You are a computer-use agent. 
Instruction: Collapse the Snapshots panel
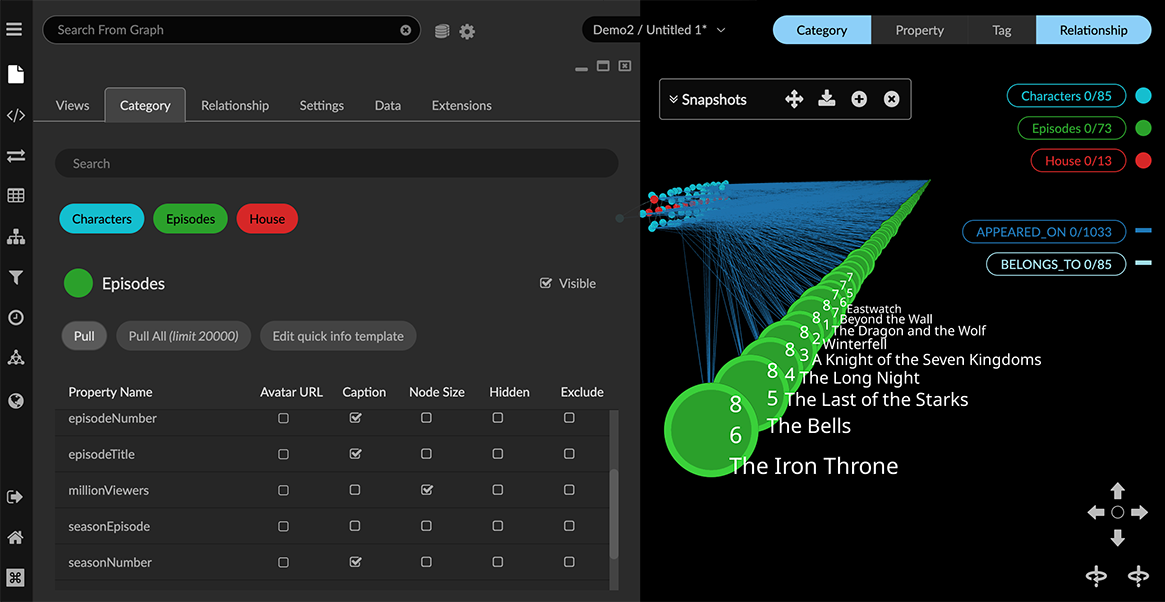pos(674,100)
